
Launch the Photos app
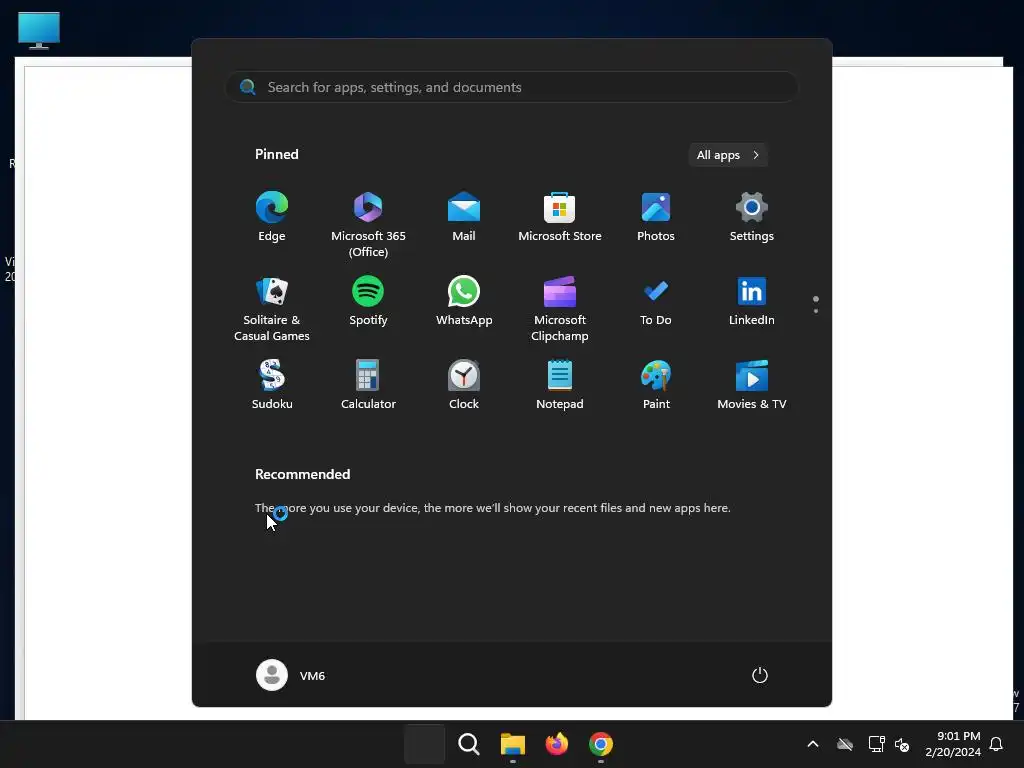pyautogui.click(x=656, y=217)
